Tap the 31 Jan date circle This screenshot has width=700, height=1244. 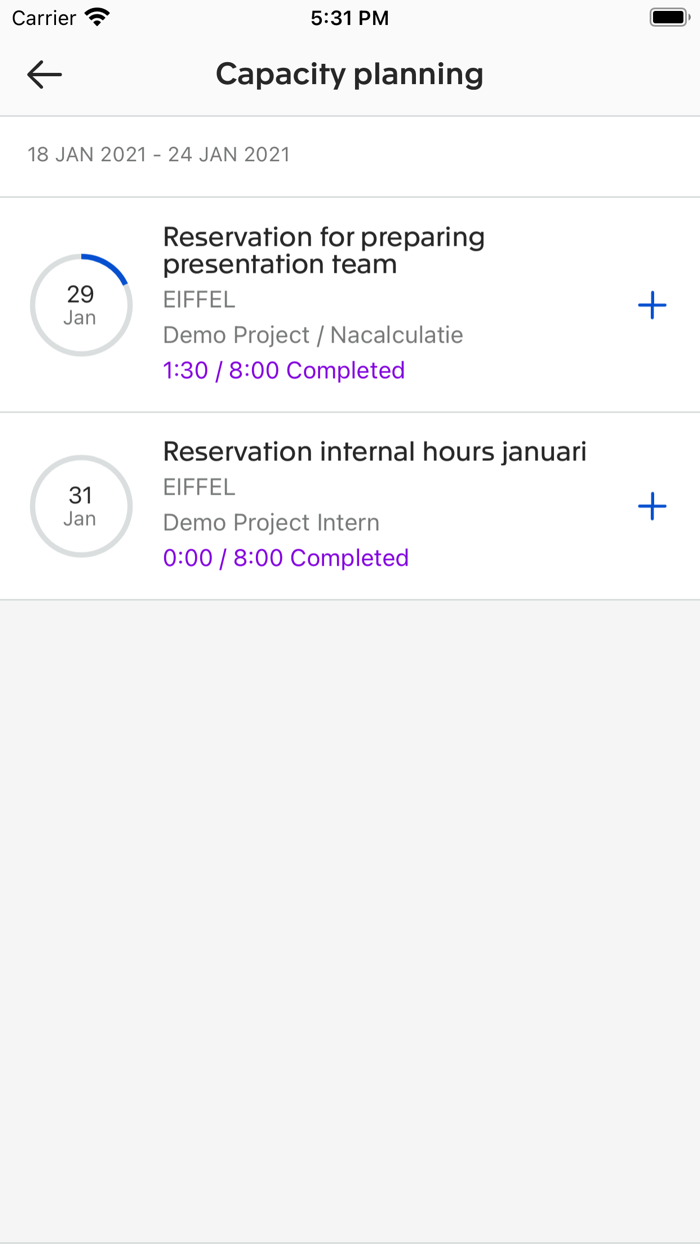click(x=81, y=506)
